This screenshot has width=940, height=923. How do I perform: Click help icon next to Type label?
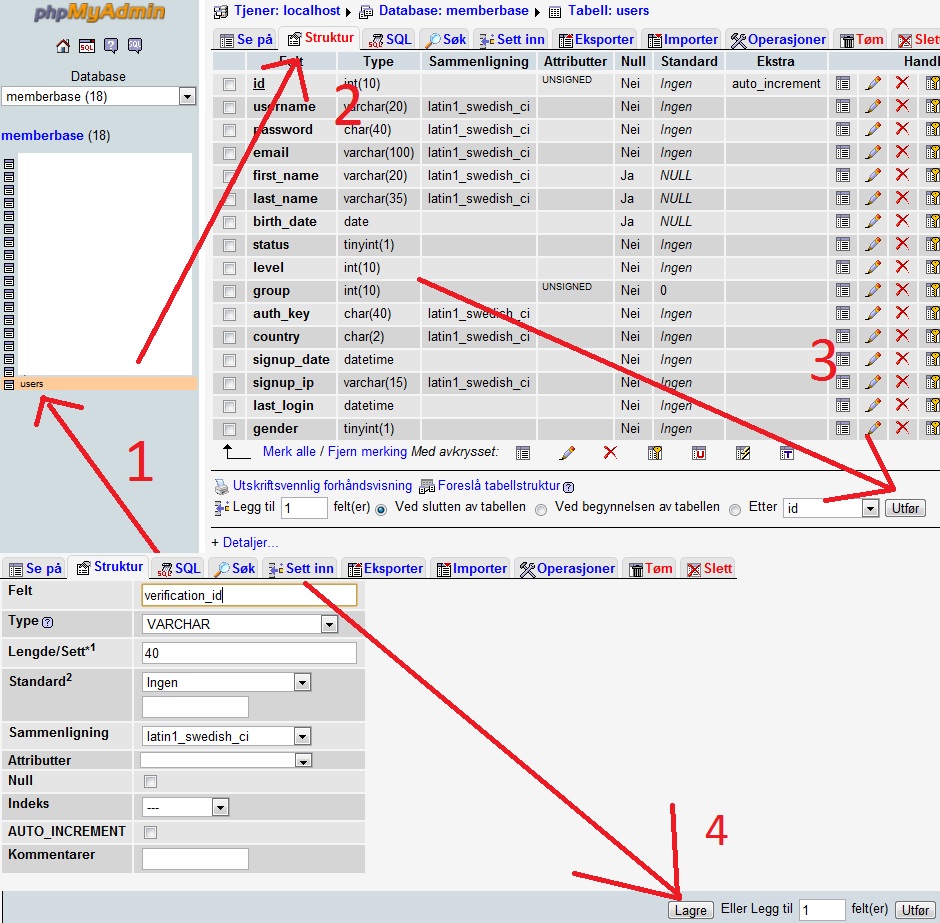click(x=48, y=622)
